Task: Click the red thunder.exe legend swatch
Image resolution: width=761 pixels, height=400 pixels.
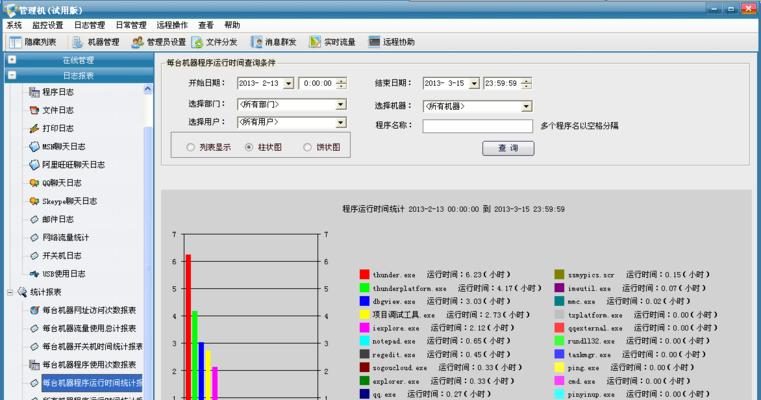Action: click(x=364, y=275)
